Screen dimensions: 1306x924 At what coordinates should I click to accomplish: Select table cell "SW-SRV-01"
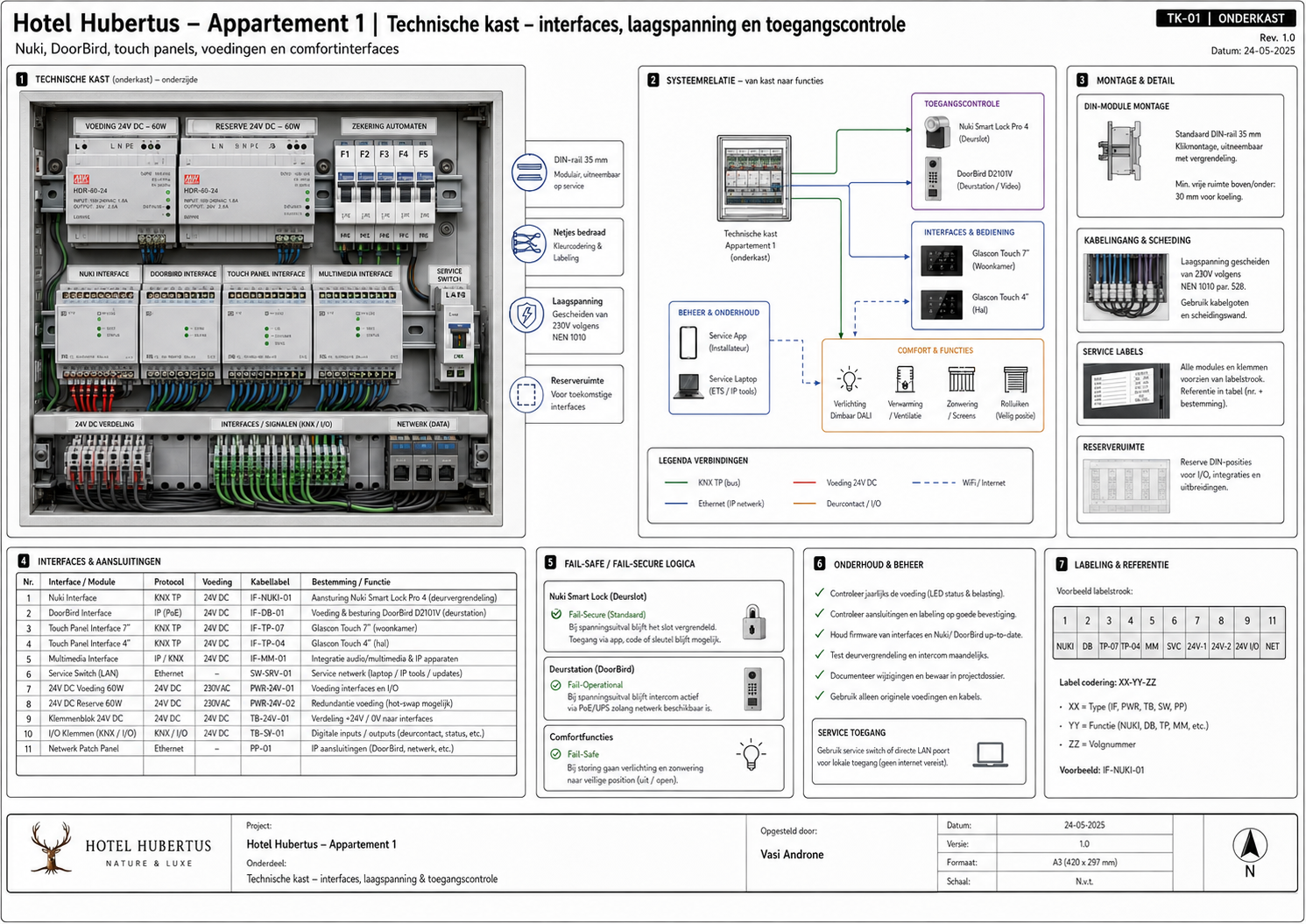[270, 674]
